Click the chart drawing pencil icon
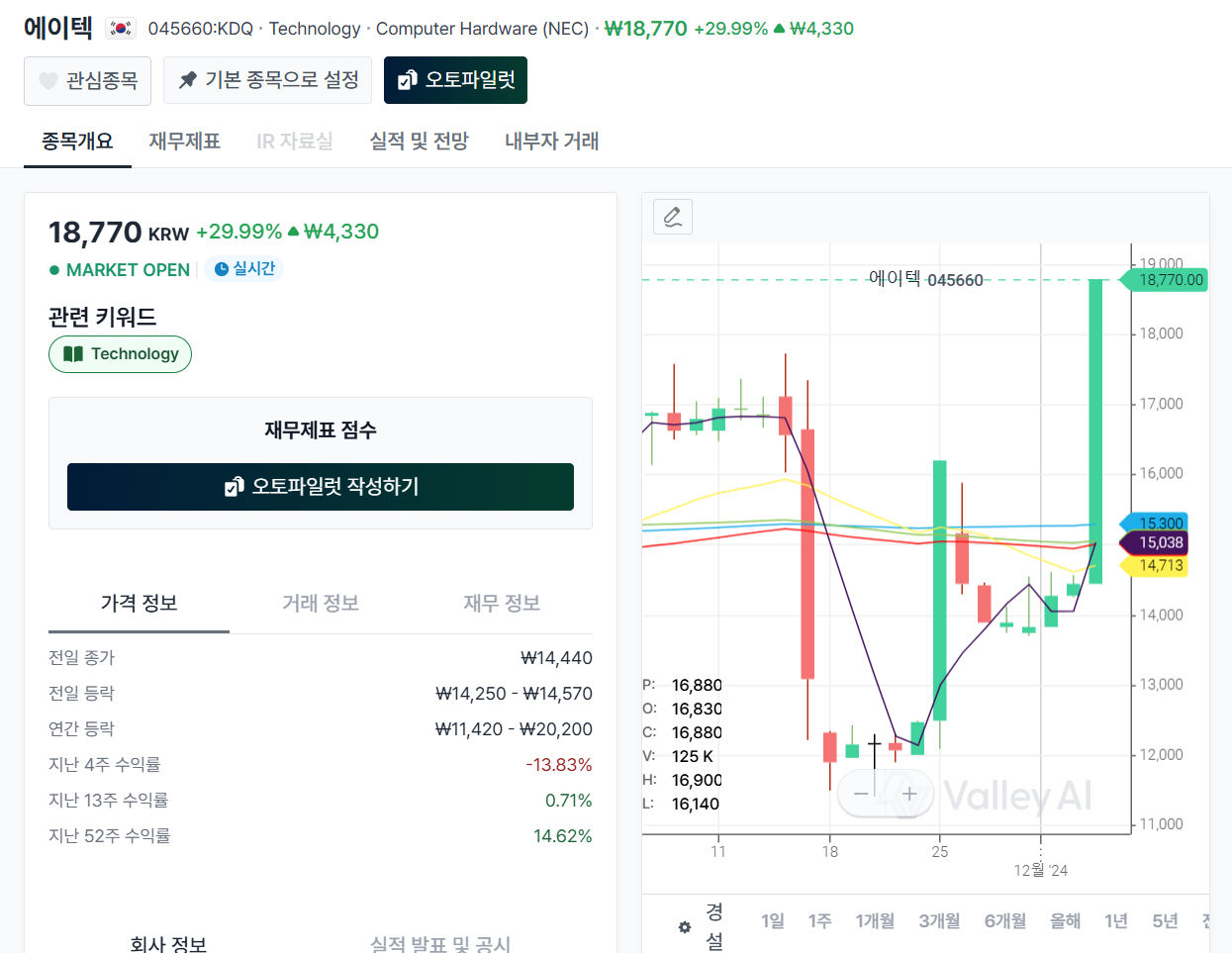This screenshot has width=1232, height=953. pos(673,217)
